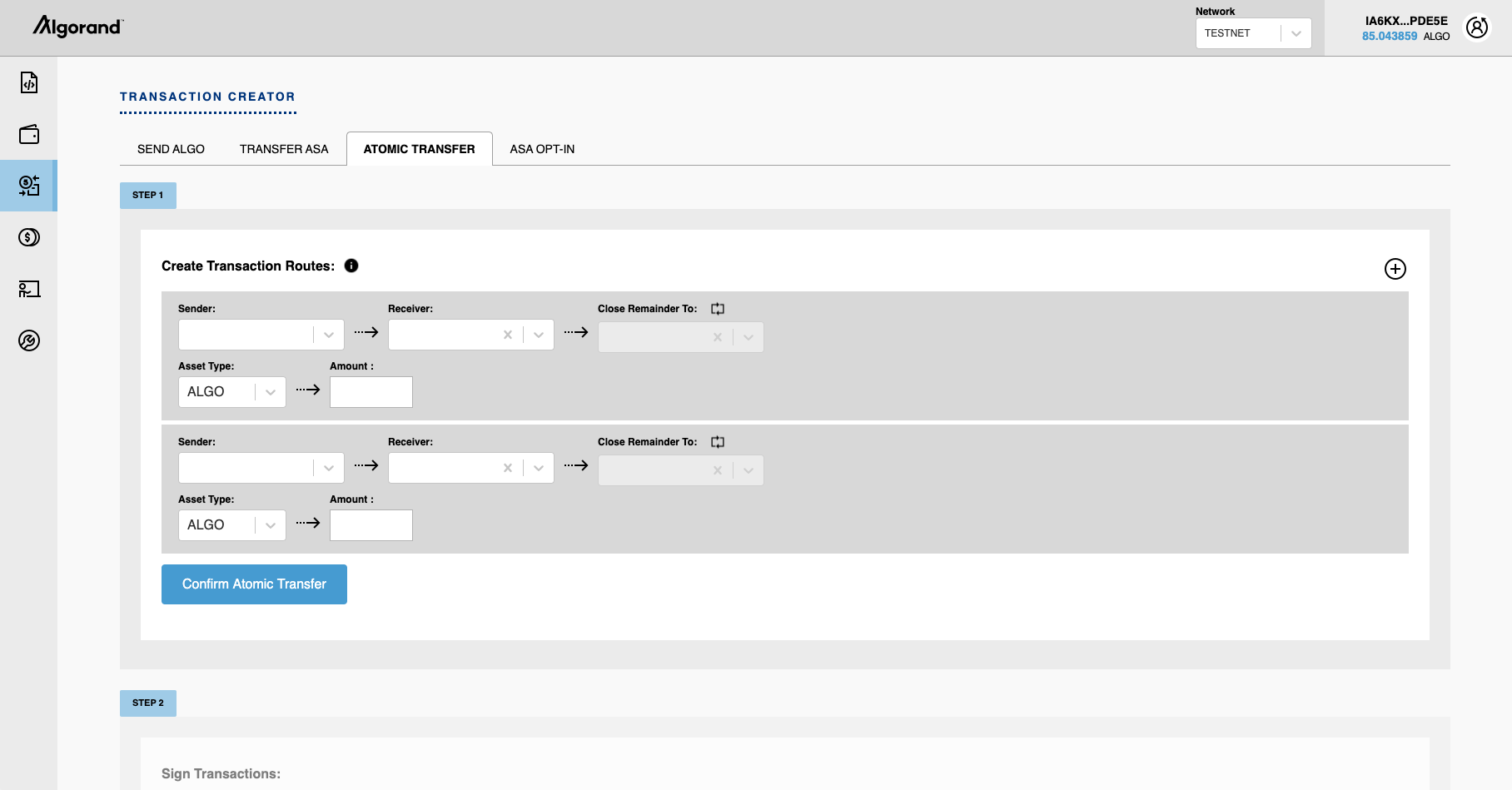Switch to the TRANSFER ASA tab
Screen dimensions: 1512x790
click(284, 148)
